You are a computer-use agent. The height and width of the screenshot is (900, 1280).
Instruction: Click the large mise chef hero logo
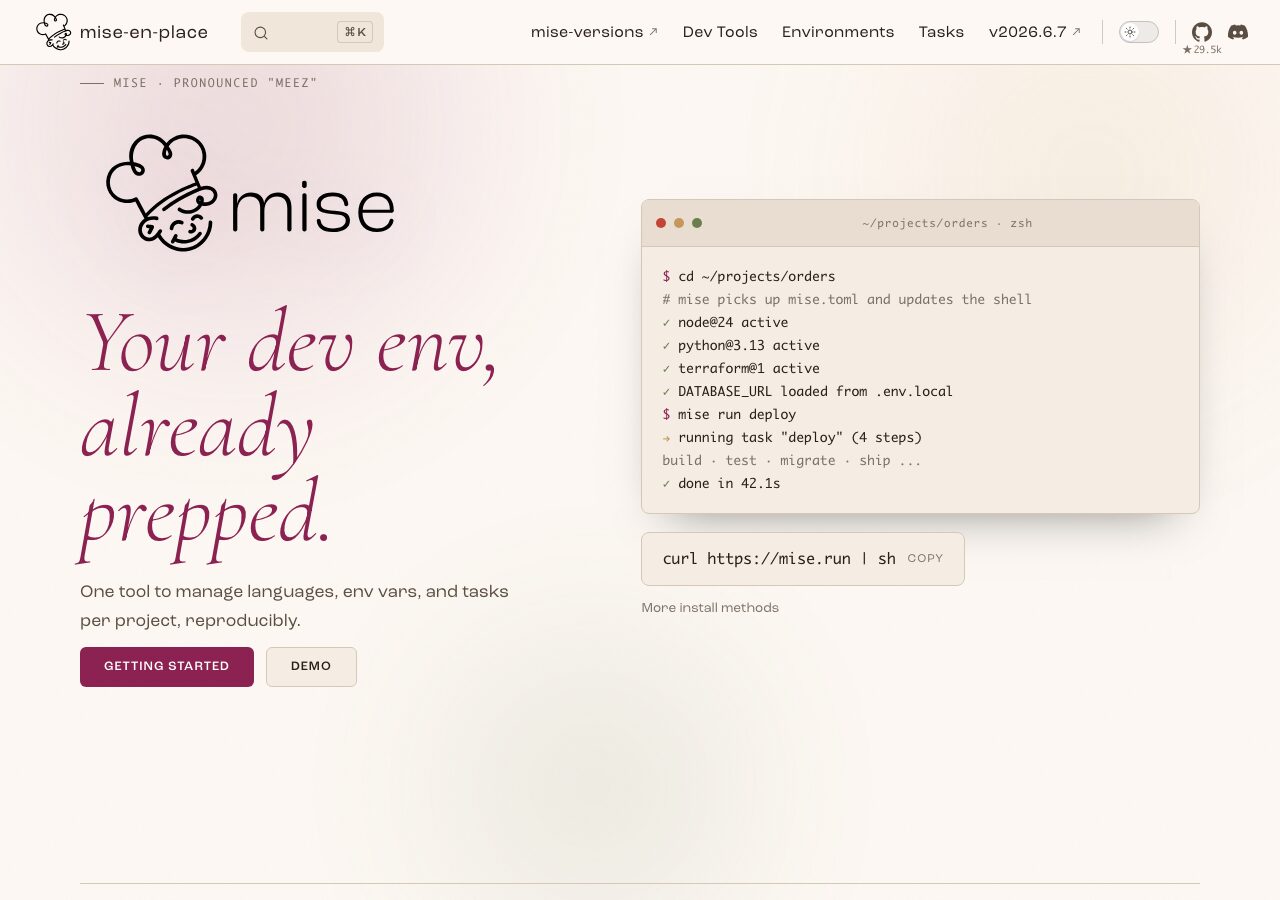point(250,192)
